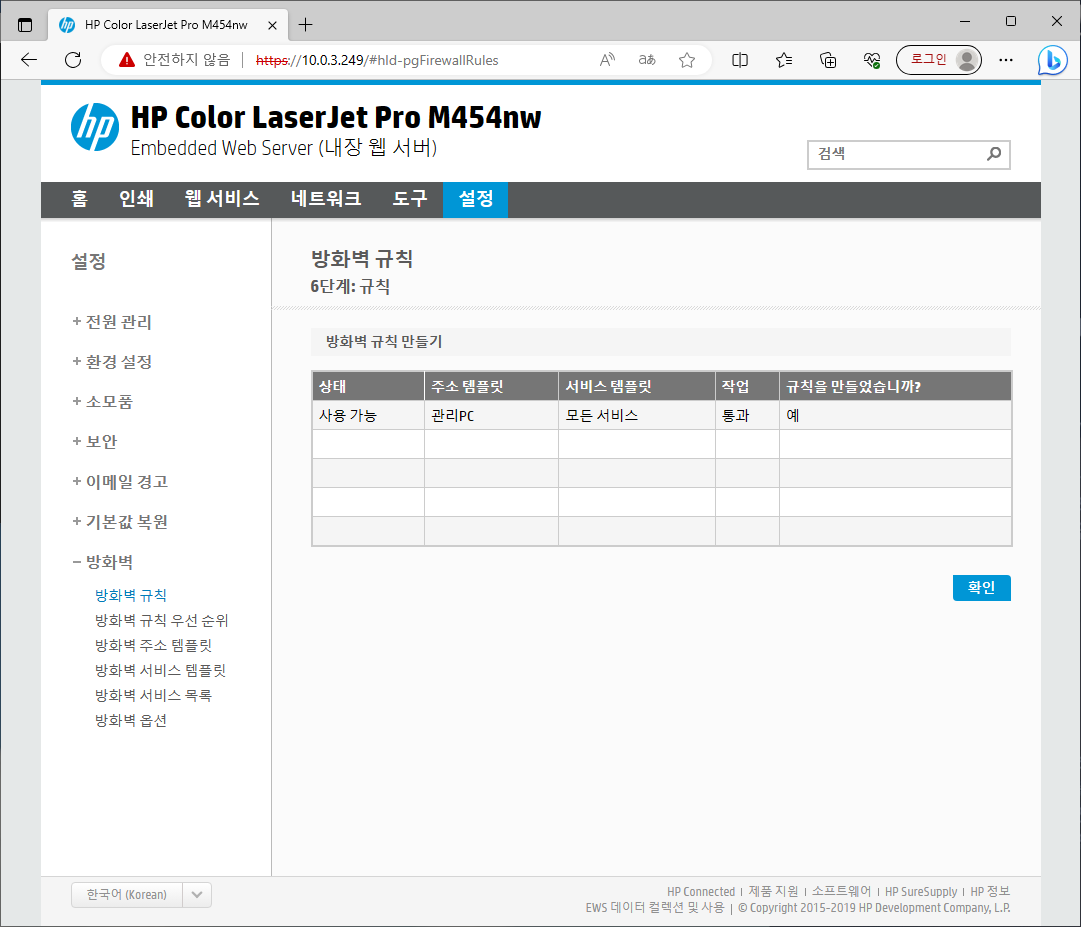Viewport: 1081px width, 927px height.
Task: Click the 작업 column header
Action: [x=747, y=387]
